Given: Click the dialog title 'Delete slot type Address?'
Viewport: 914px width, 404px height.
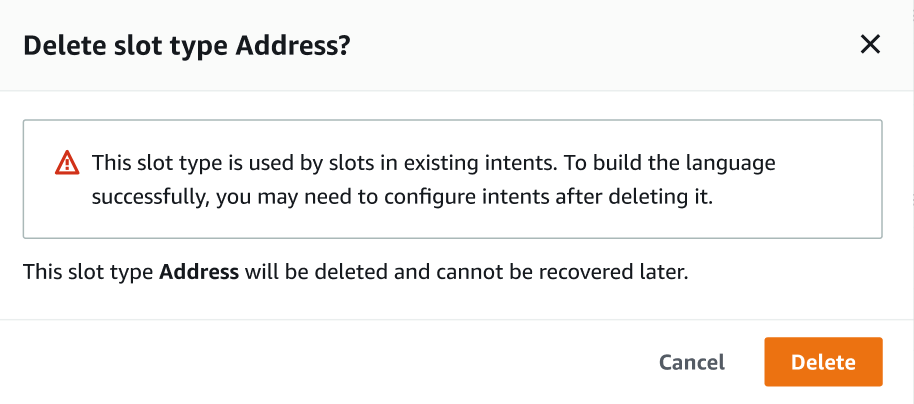Looking at the screenshot, I should click(186, 46).
